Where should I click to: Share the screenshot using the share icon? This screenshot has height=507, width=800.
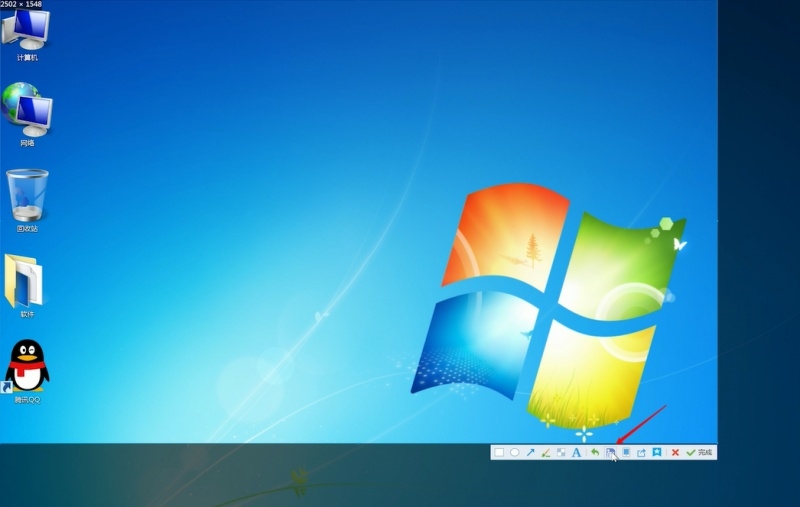(x=641, y=452)
